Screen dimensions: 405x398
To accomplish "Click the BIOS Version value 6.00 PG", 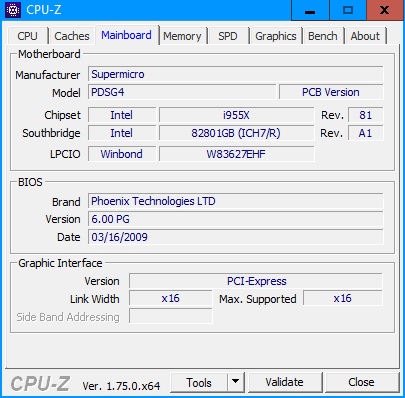I will point(236,219).
